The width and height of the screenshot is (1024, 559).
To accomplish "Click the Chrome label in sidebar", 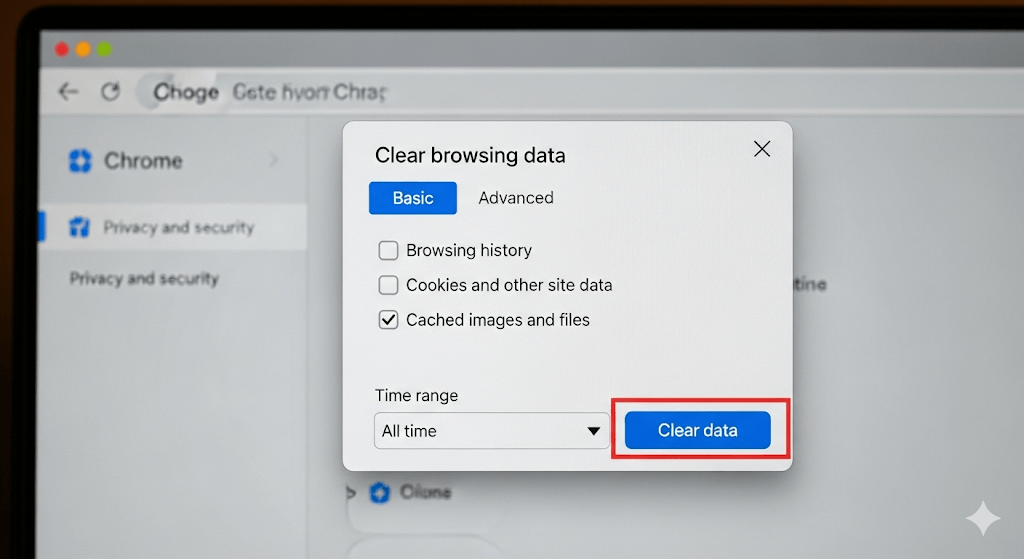I will click(x=143, y=161).
